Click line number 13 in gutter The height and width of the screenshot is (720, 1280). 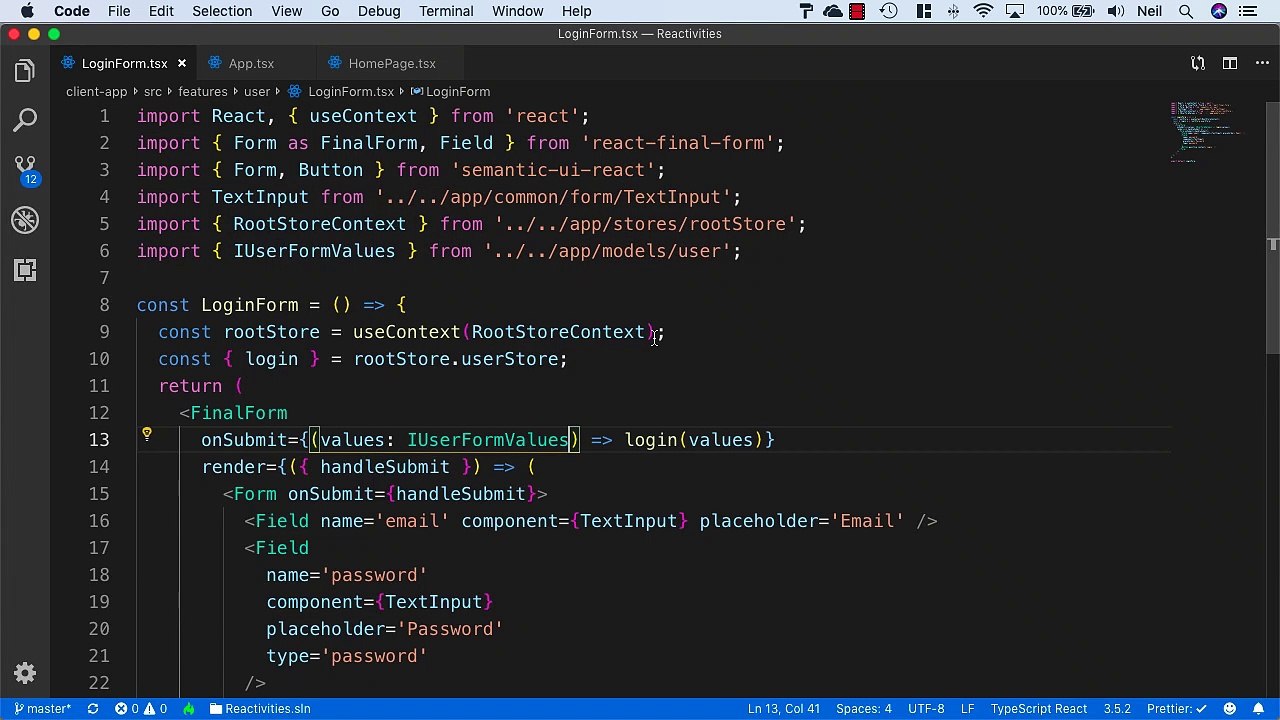click(x=99, y=440)
